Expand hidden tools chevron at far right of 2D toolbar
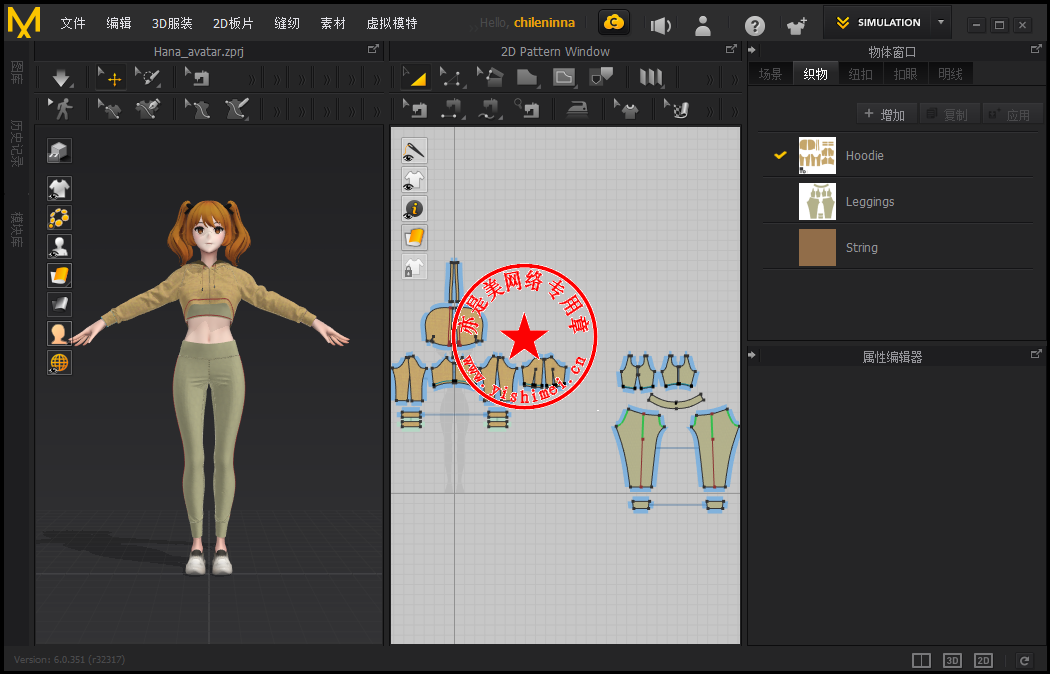This screenshot has width=1050, height=674. pyautogui.click(x=734, y=78)
